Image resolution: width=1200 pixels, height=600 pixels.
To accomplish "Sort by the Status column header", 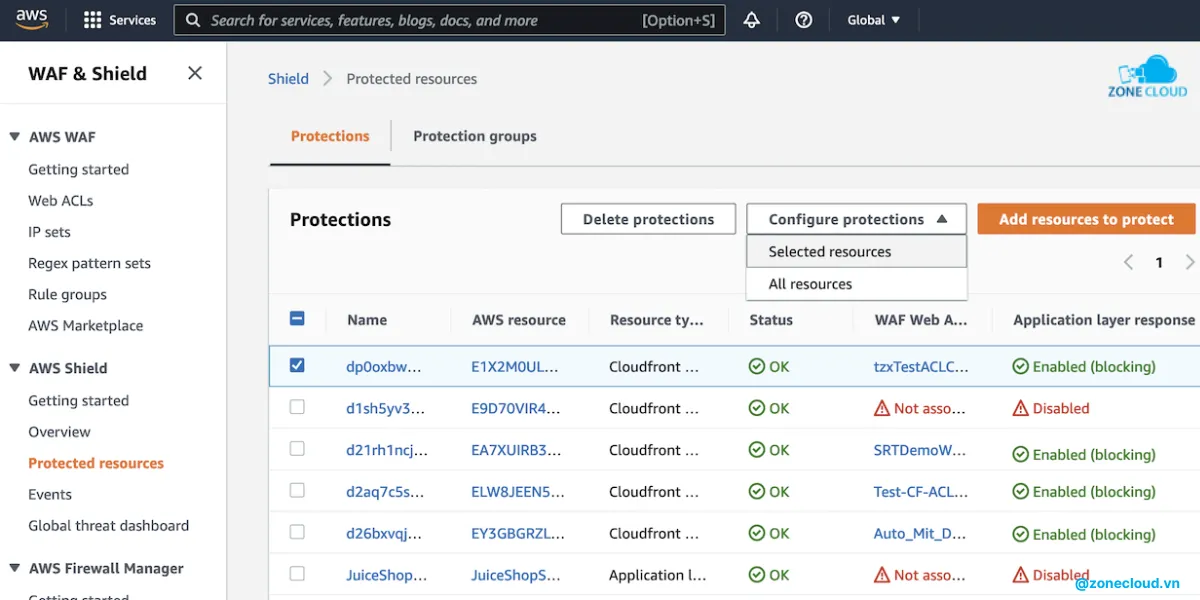I will coord(771,320).
